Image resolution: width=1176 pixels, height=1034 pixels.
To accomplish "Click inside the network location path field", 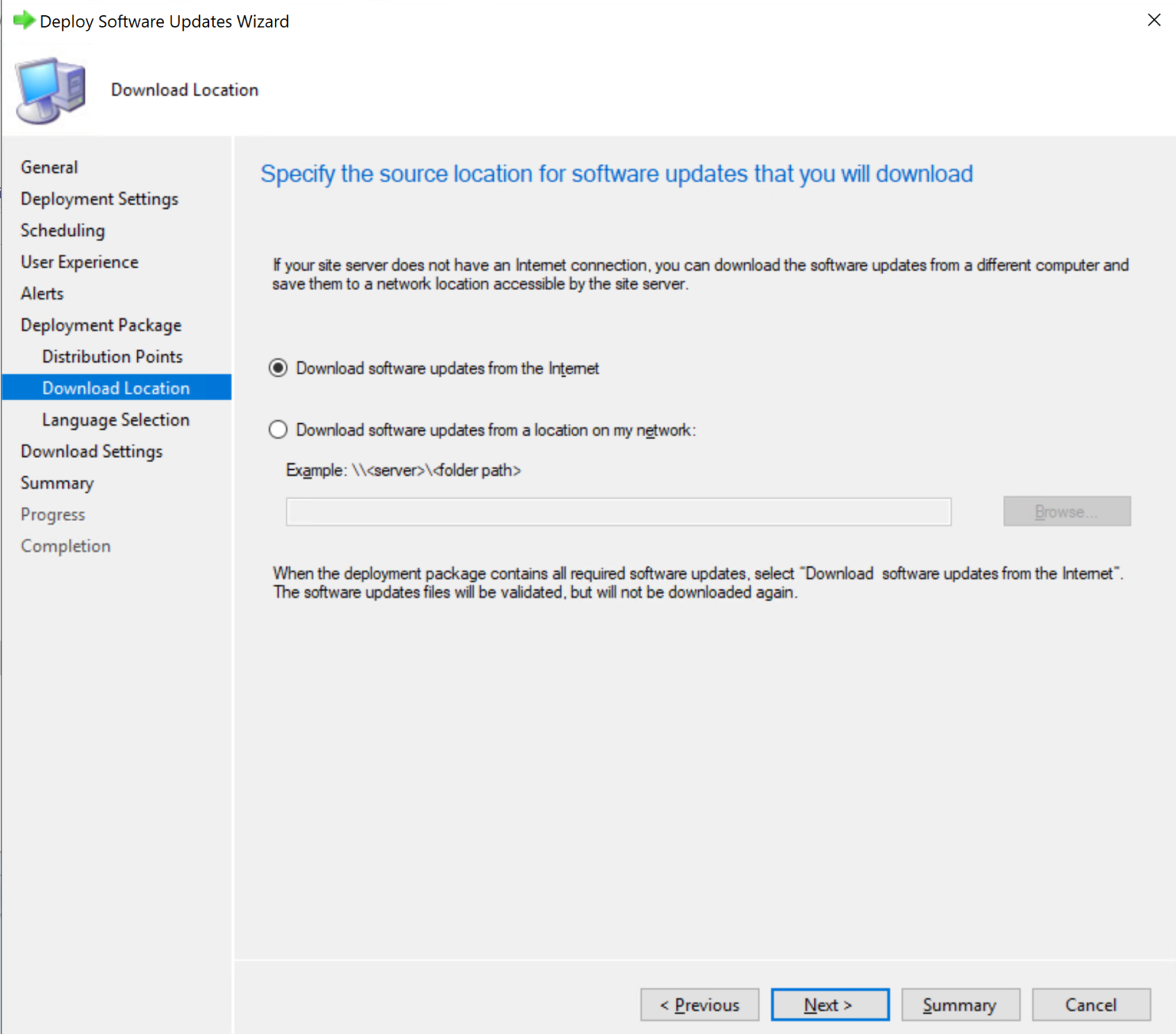I will [x=618, y=511].
